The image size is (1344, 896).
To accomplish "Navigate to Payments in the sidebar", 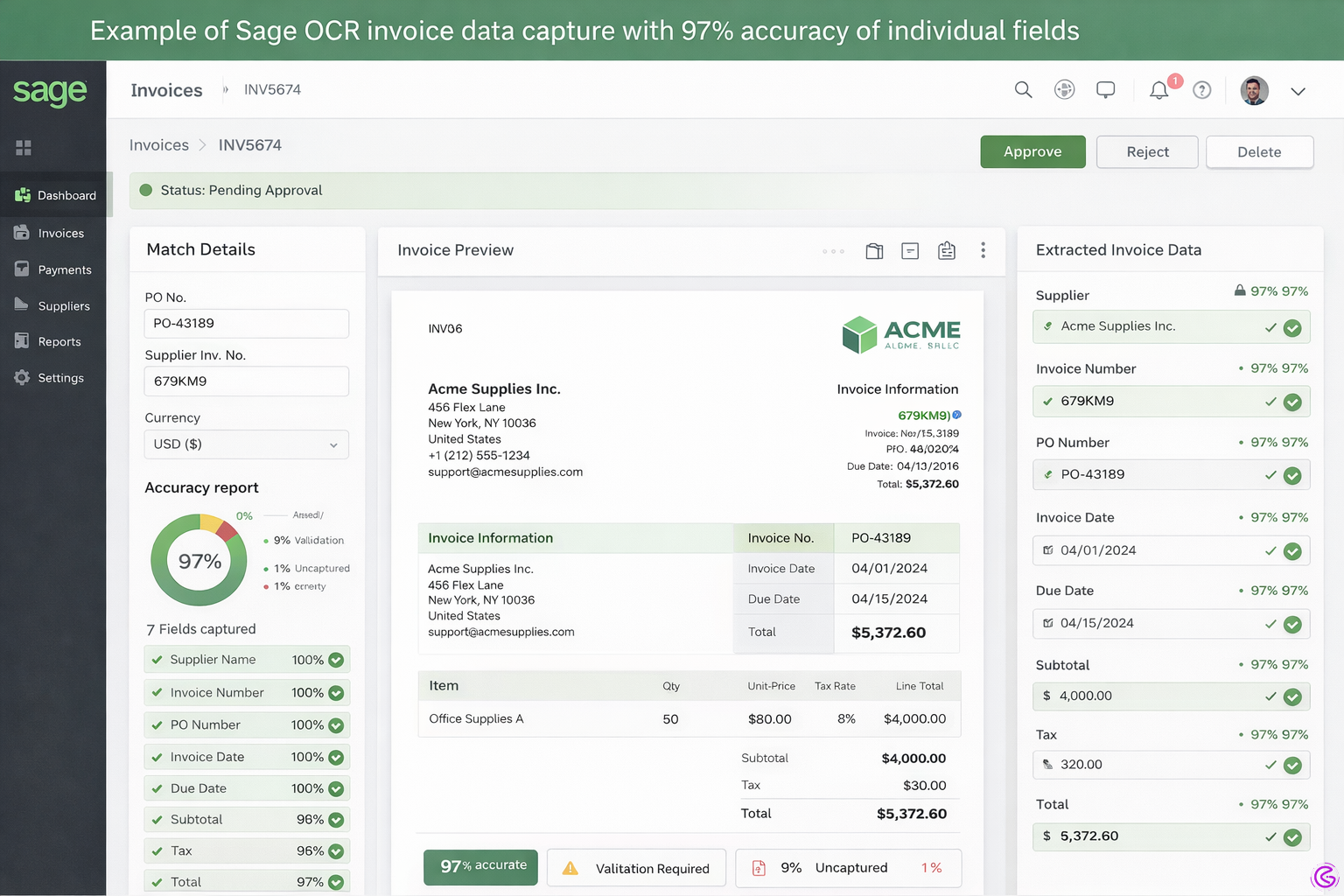I will pyautogui.click(x=65, y=269).
